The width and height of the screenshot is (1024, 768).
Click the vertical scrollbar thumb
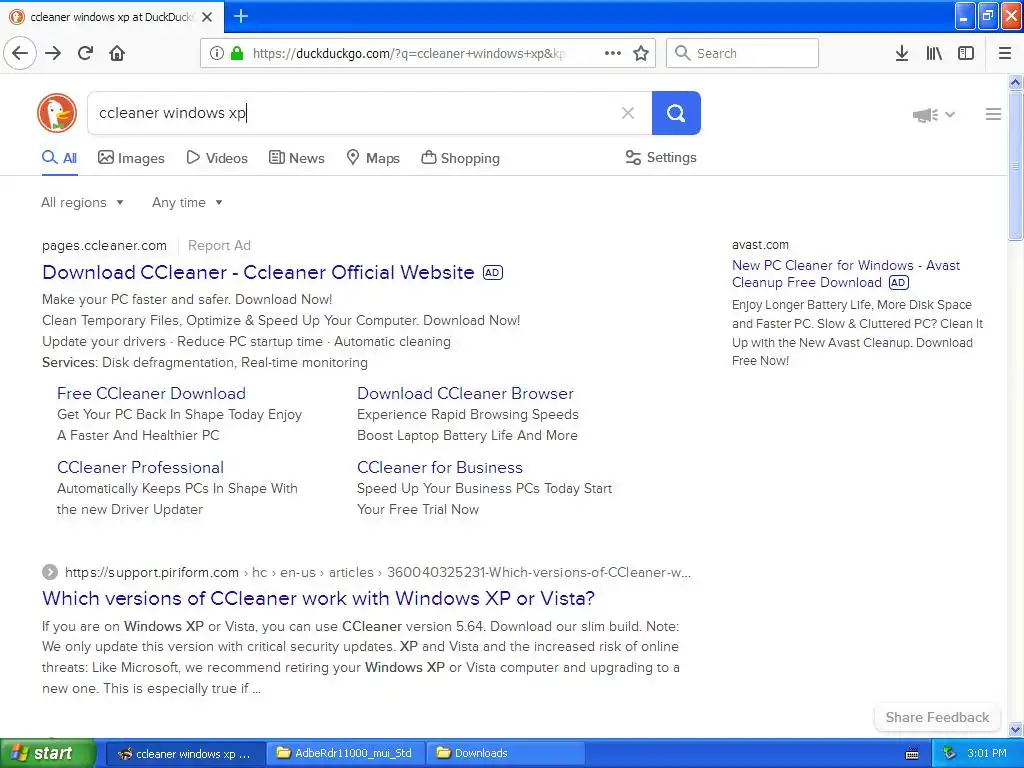point(1016,166)
